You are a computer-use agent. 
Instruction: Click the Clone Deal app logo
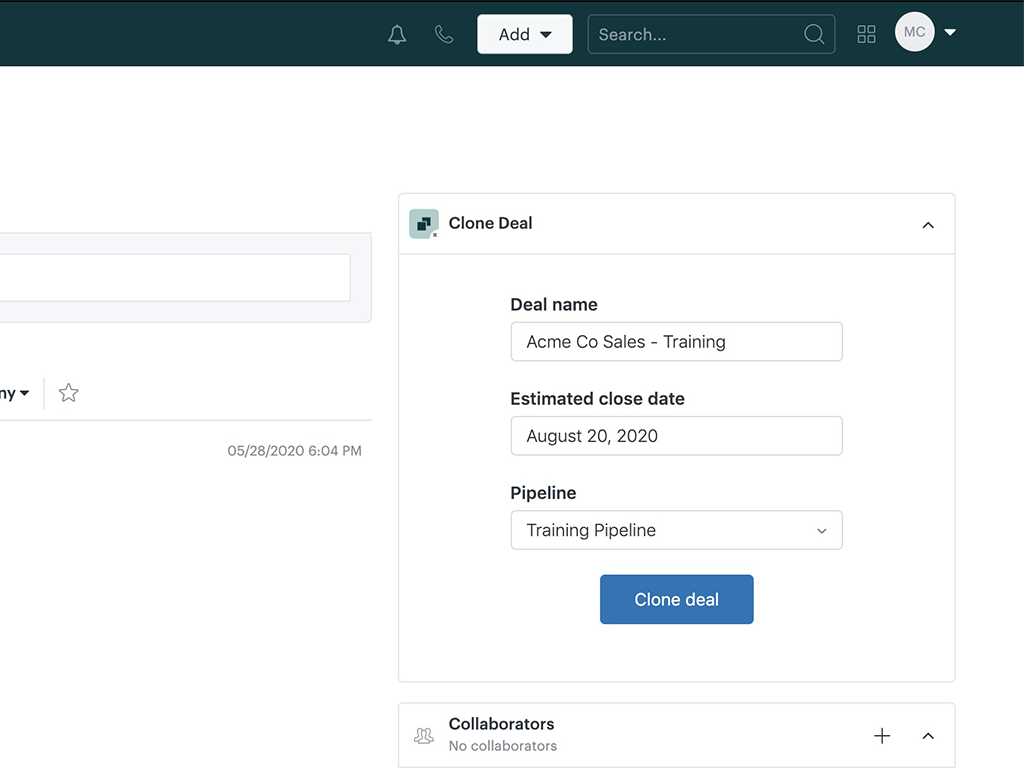tap(424, 223)
